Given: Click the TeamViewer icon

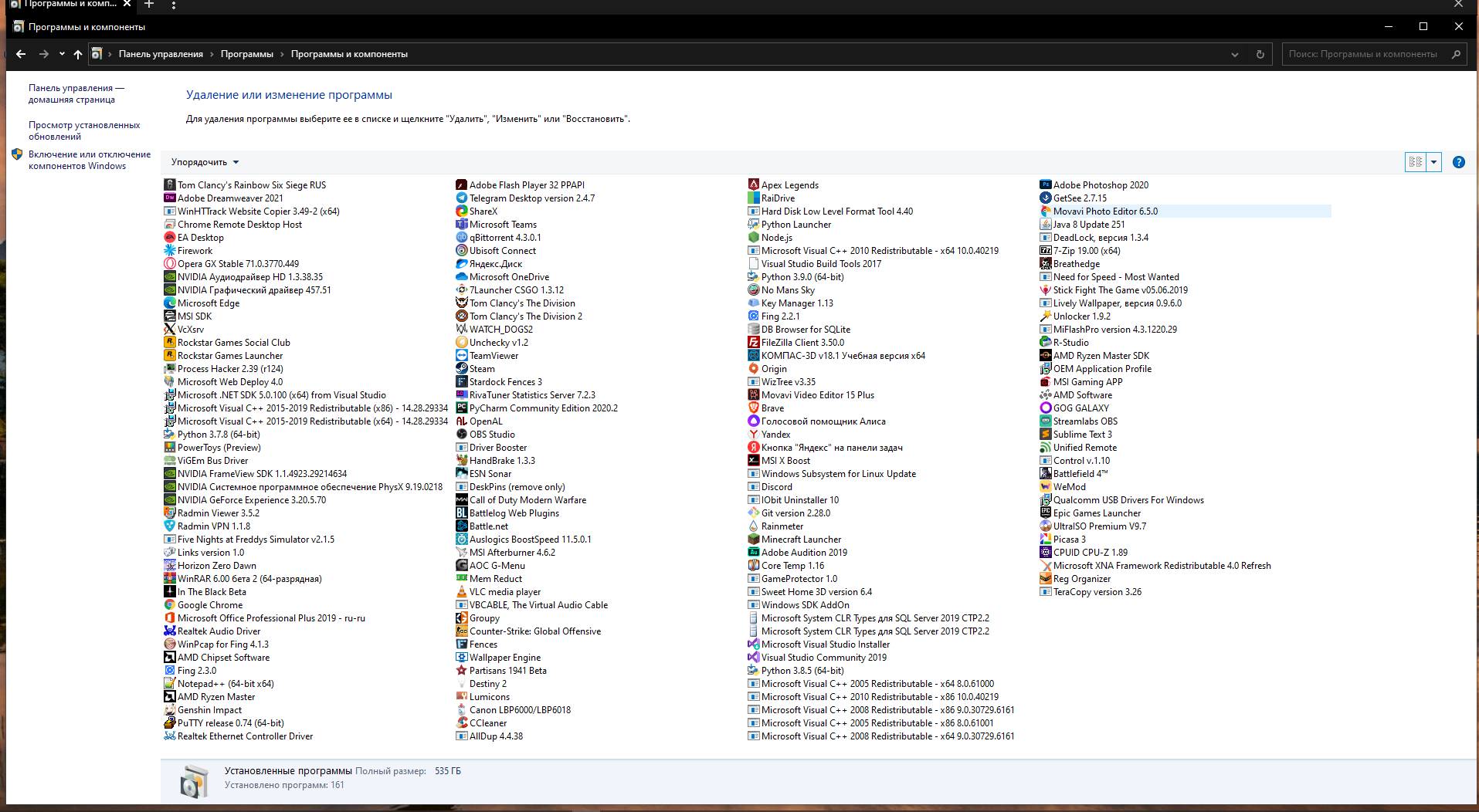Looking at the screenshot, I should (462, 356).
